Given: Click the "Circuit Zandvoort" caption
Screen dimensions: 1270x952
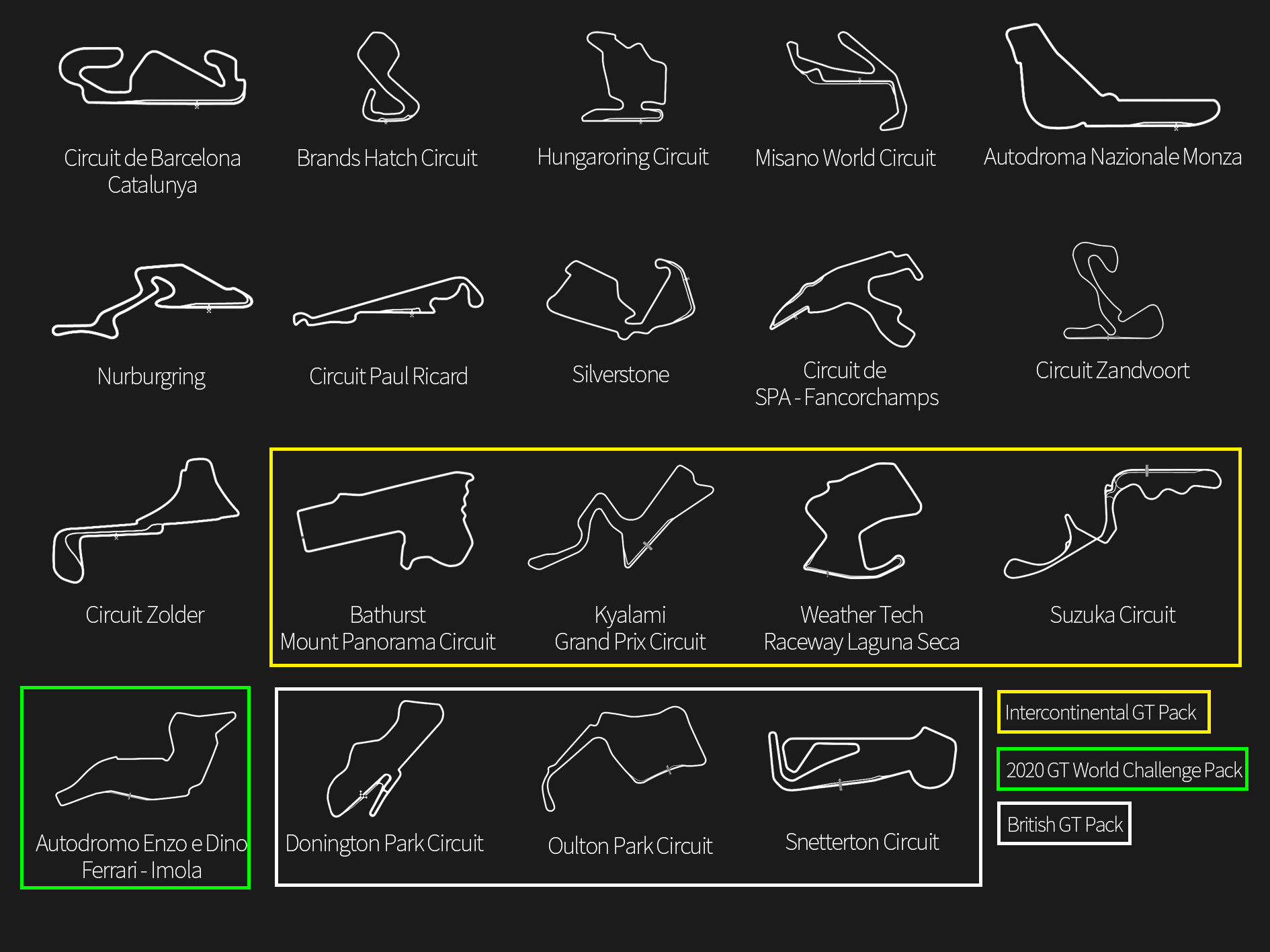Looking at the screenshot, I should tap(1113, 370).
